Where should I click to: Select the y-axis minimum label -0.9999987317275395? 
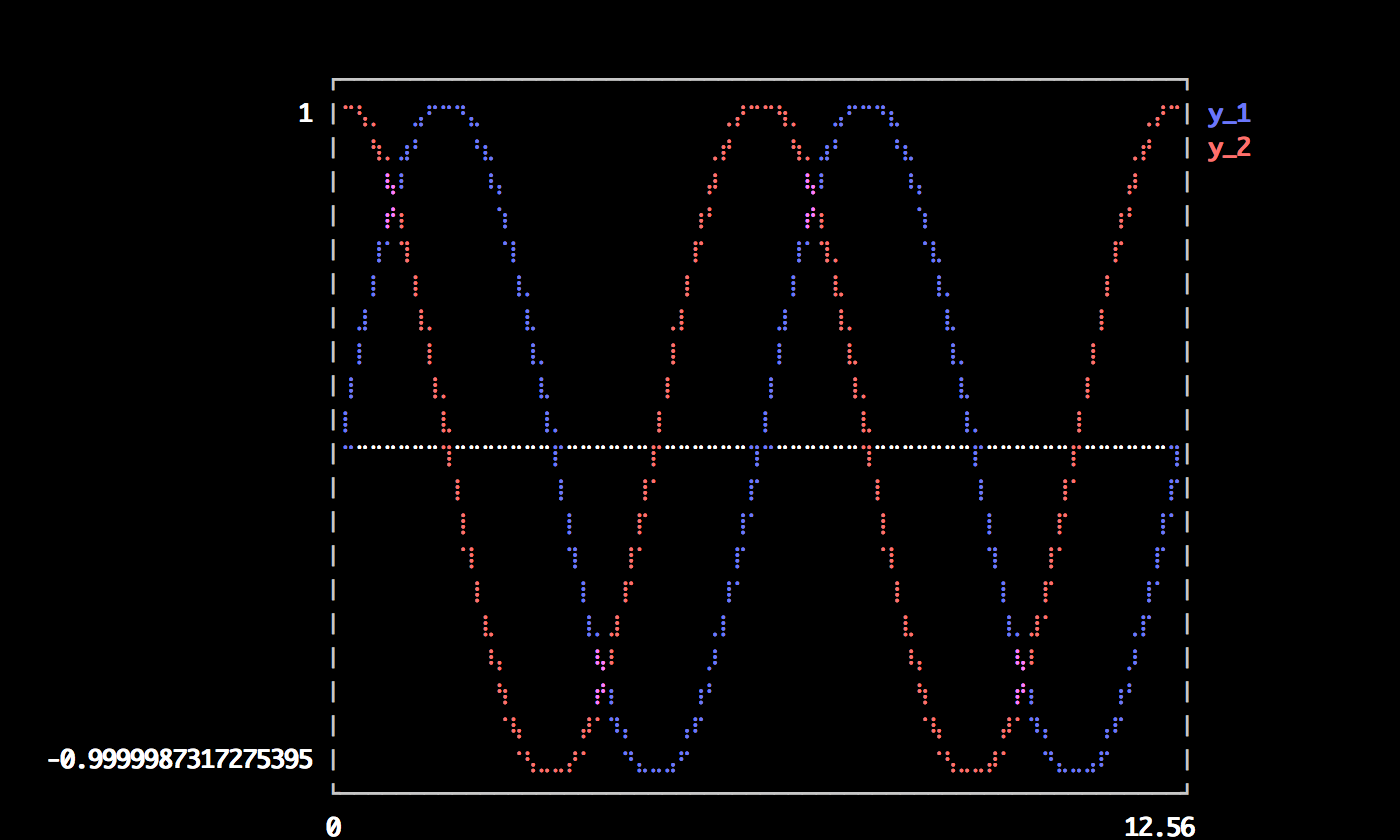click(x=180, y=760)
